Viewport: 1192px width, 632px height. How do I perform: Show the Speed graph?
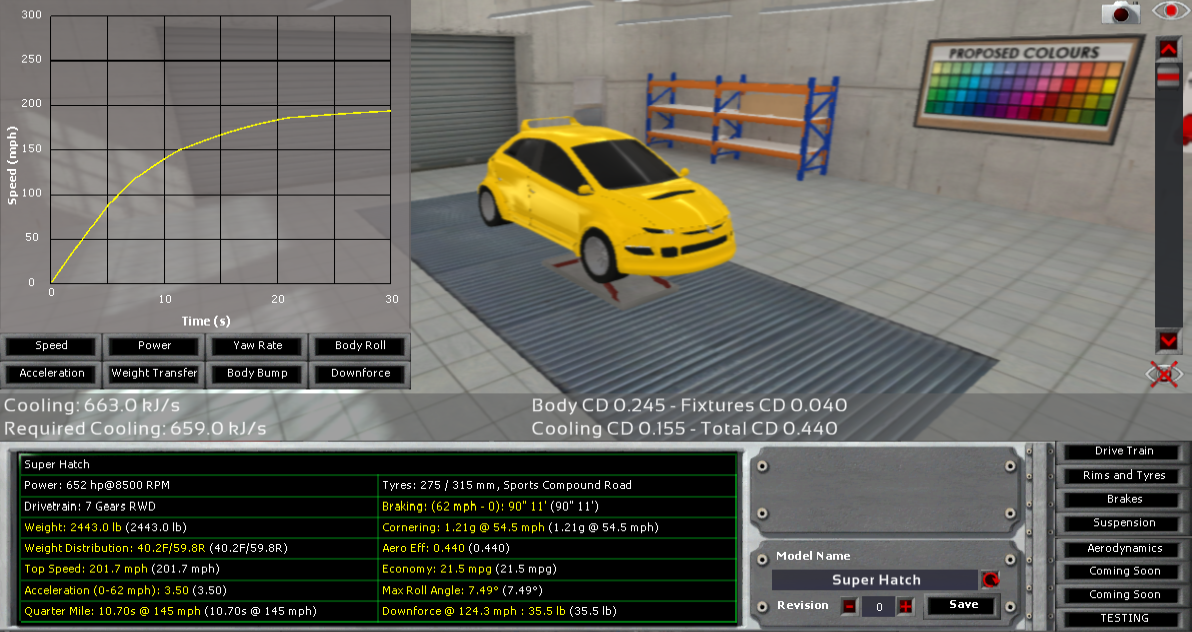[x=51, y=346]
